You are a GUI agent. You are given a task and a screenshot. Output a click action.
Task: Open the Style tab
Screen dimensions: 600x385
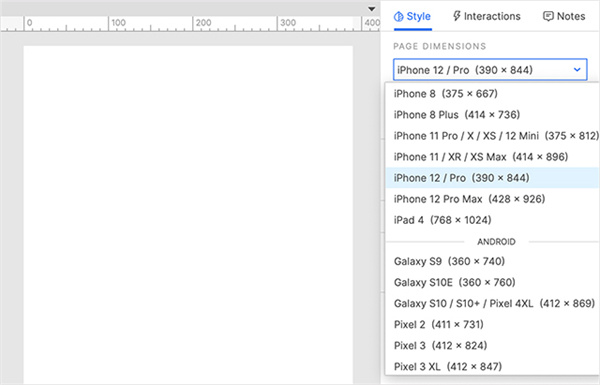coord(412,16)
